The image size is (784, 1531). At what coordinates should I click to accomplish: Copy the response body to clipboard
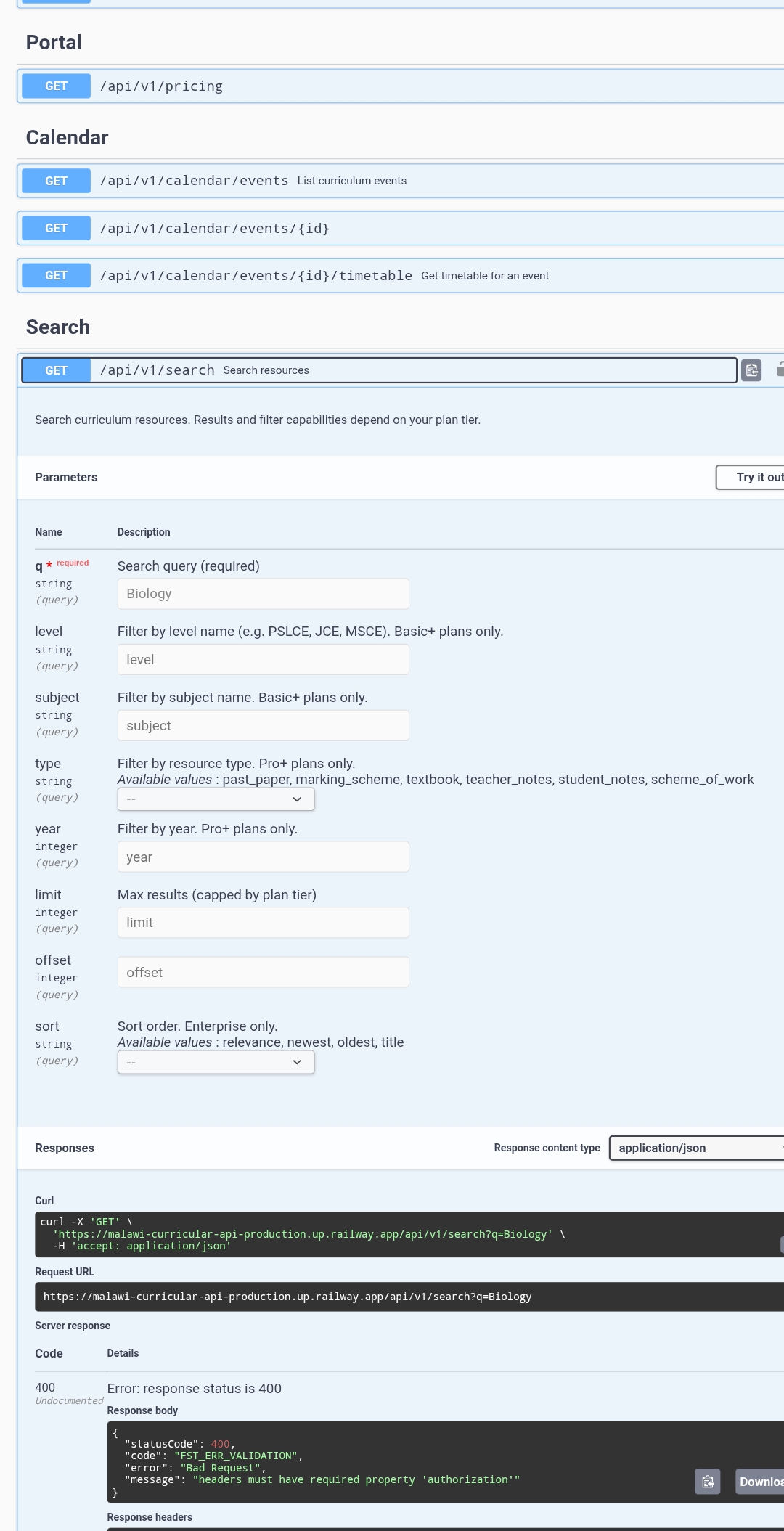(708, 1482)
